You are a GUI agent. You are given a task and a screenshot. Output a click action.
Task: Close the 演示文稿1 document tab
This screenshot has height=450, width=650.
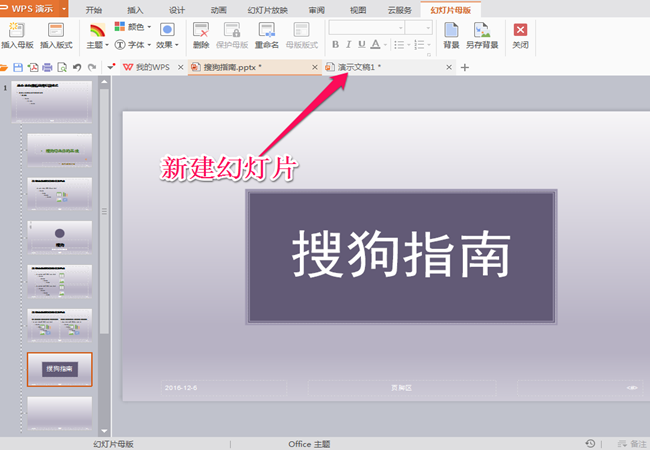coord(449,67)
